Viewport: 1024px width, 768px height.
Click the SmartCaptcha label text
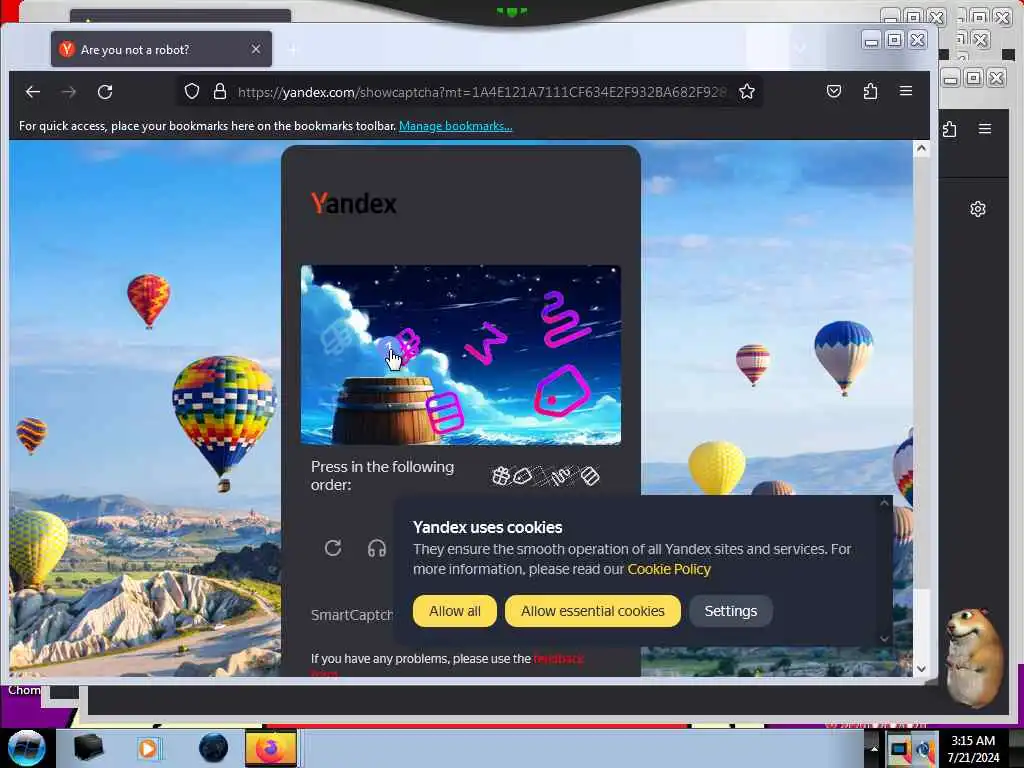[352, 615]
